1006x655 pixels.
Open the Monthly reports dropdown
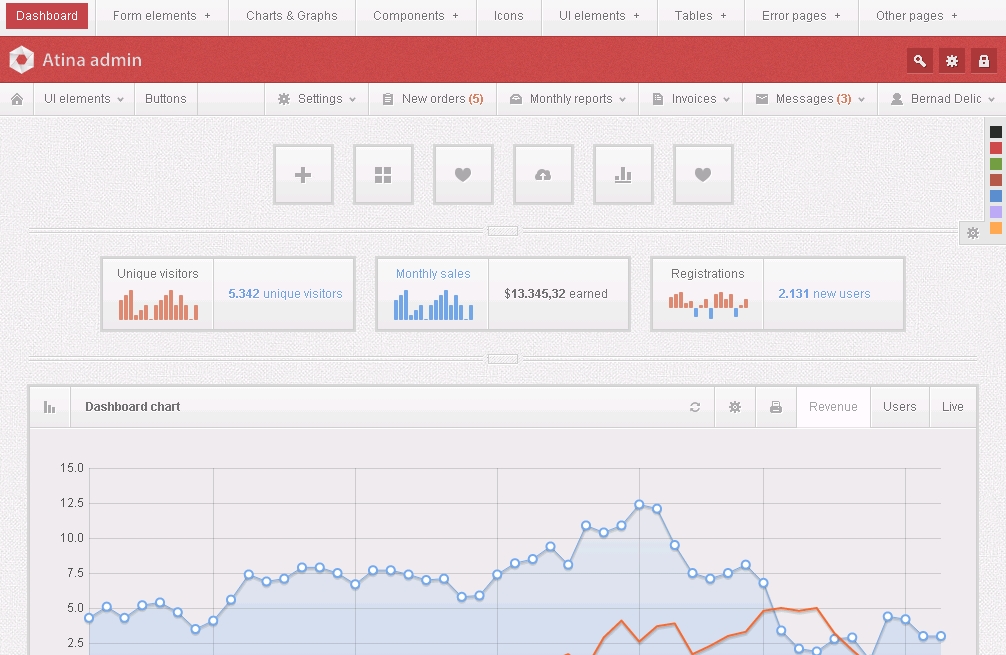pos(568,99)
